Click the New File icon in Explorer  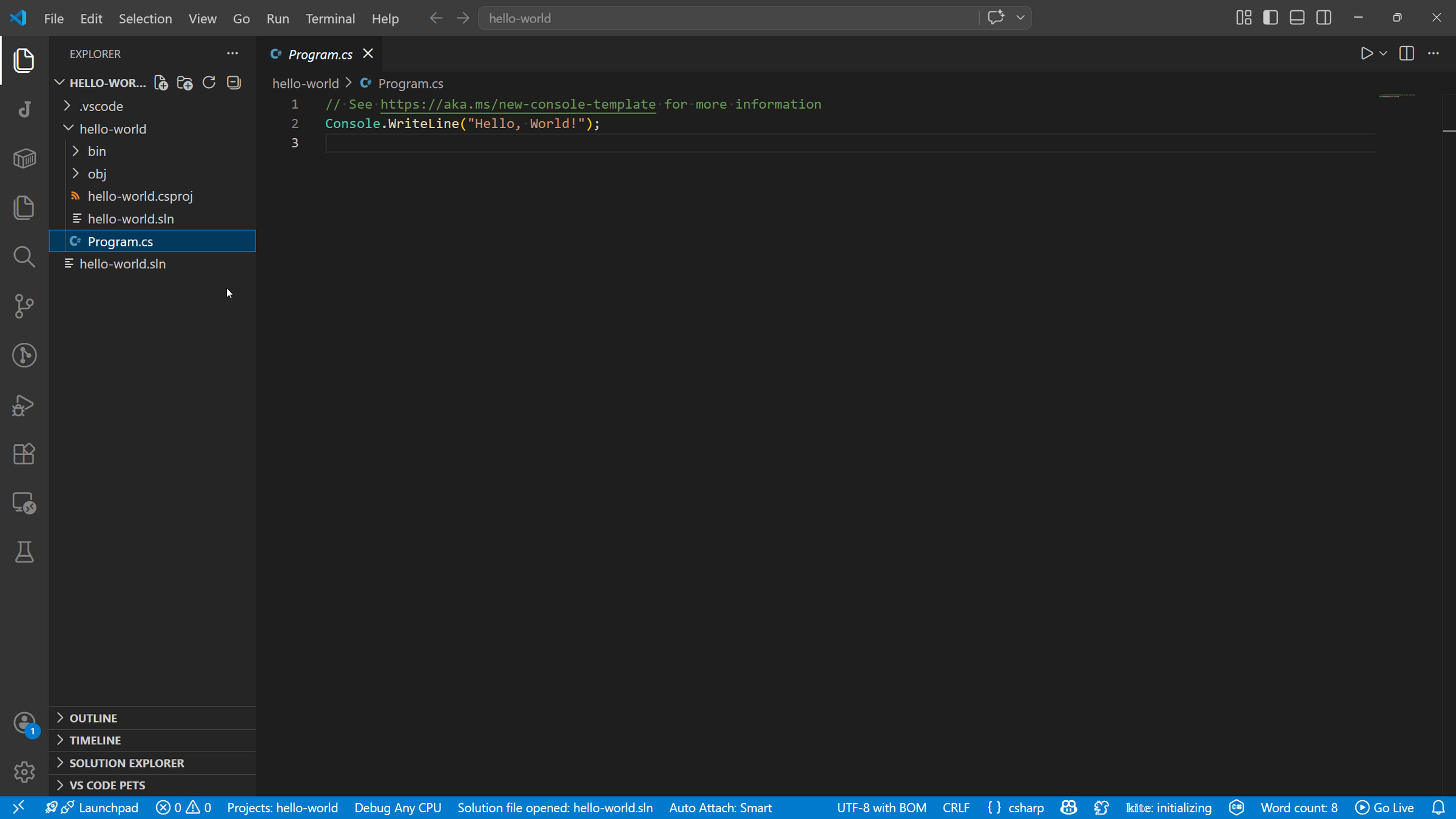(161, 83)
